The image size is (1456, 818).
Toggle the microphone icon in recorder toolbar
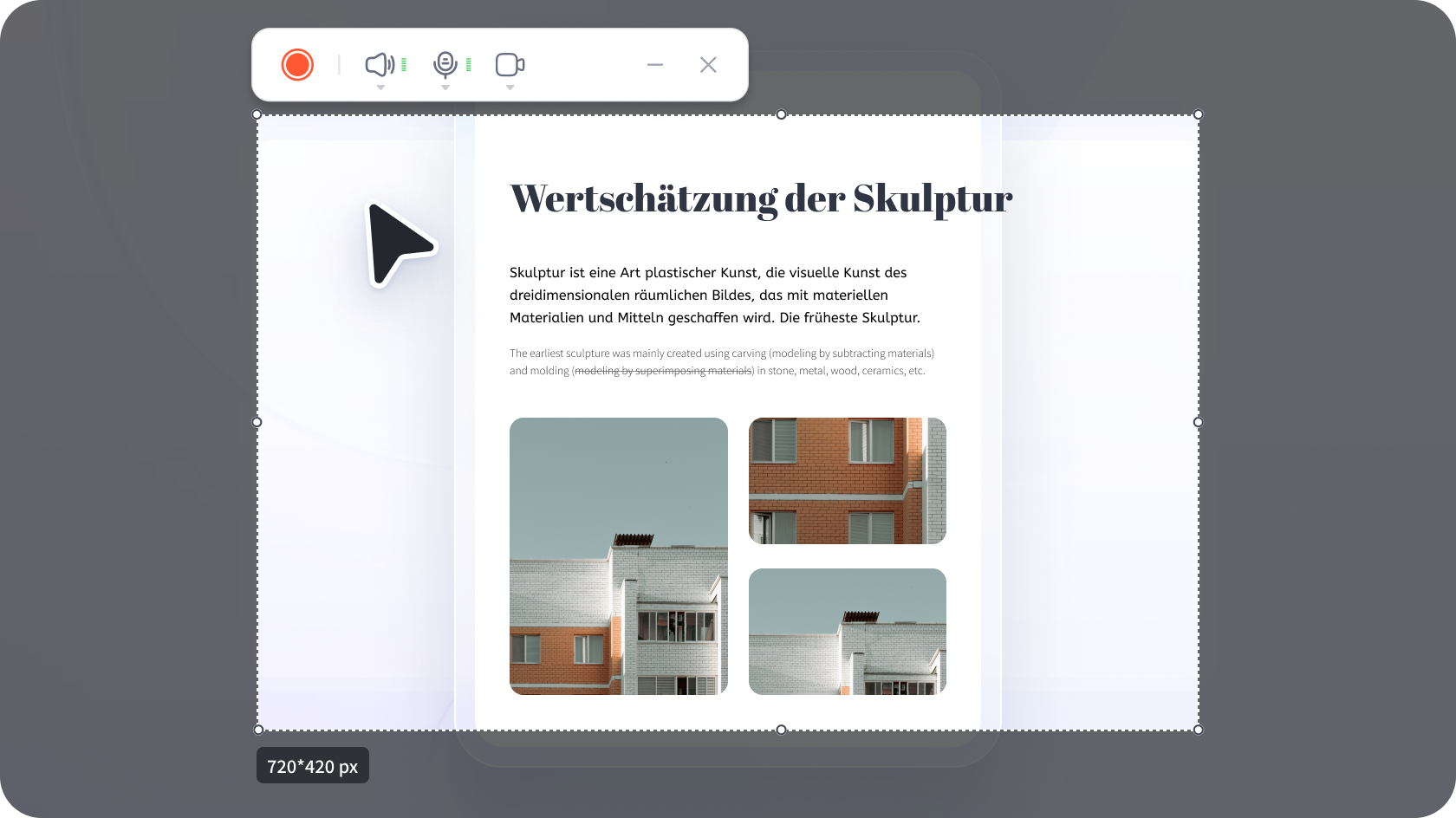[445, 64]
